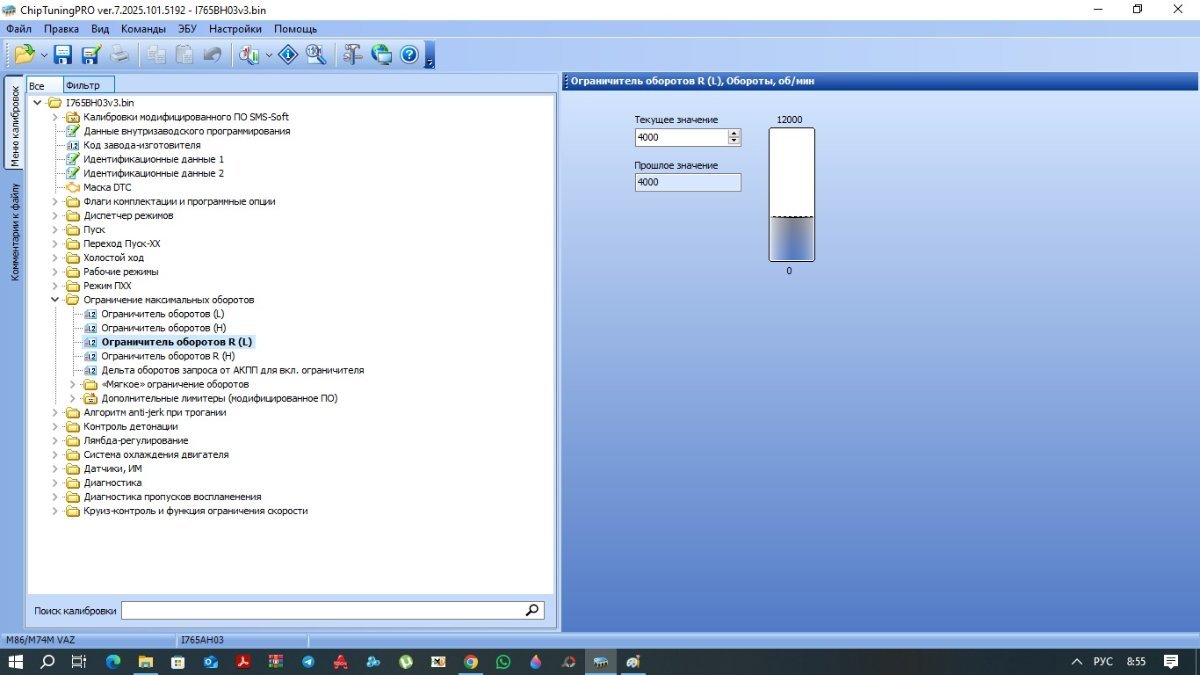Open the Правка menu
Image resolution: width=1200 pixels, height=675 pixels.
click(x=61, y=29)
